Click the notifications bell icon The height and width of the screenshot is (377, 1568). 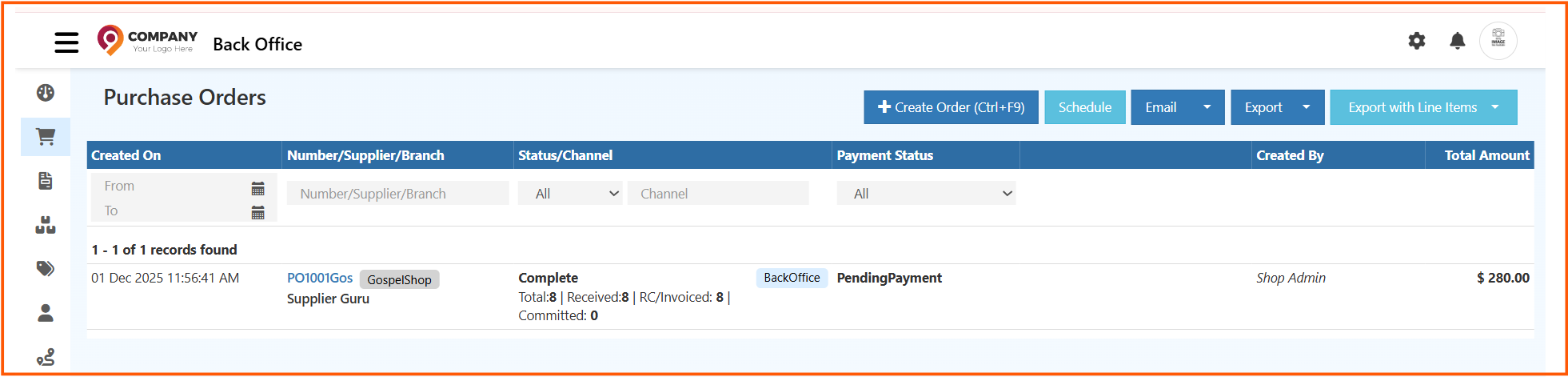tap(1457, 41)
